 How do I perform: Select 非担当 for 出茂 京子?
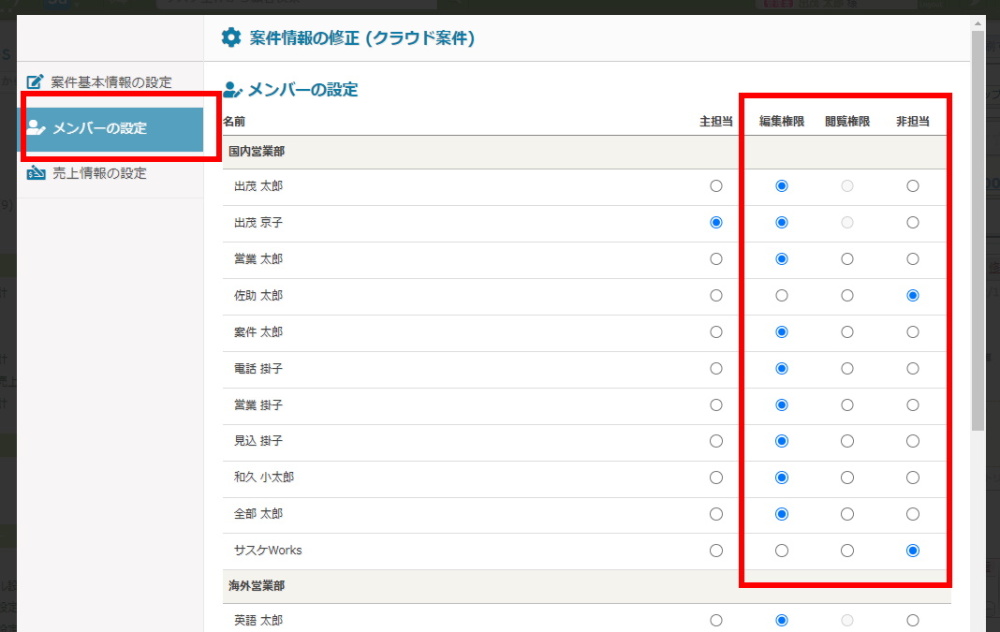(x=912, y=222)
